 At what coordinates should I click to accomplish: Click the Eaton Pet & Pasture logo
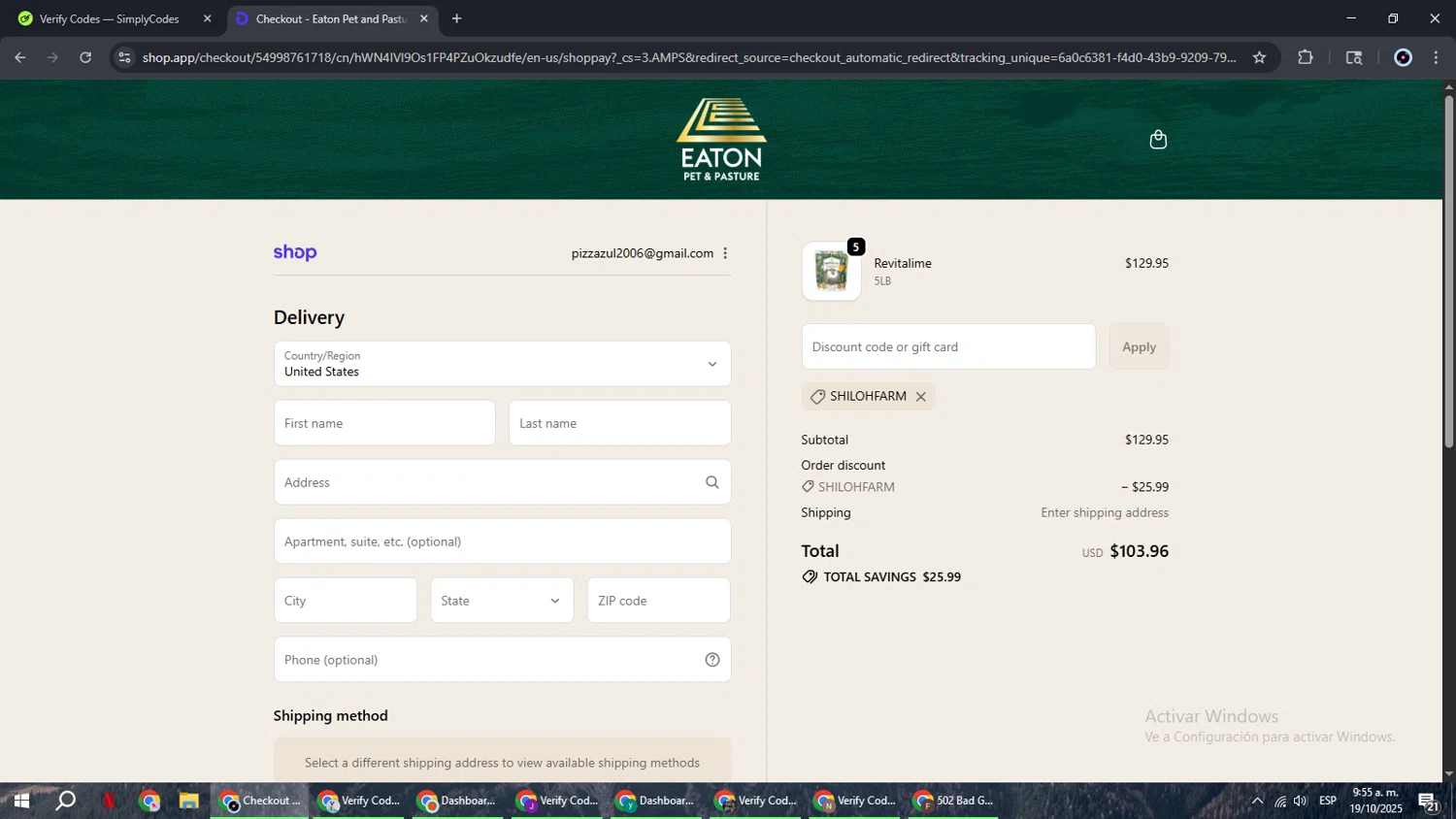coord(721,140)
